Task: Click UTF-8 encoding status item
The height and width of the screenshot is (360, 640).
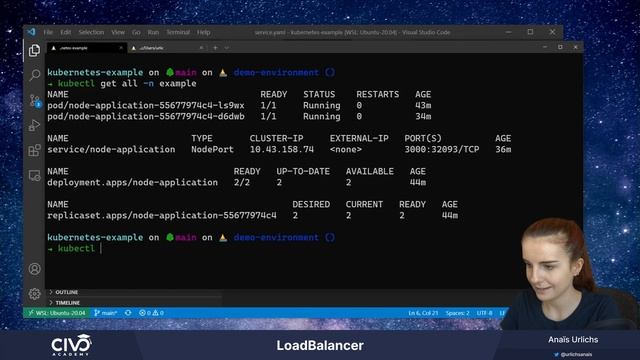Action: coord(484,313)
